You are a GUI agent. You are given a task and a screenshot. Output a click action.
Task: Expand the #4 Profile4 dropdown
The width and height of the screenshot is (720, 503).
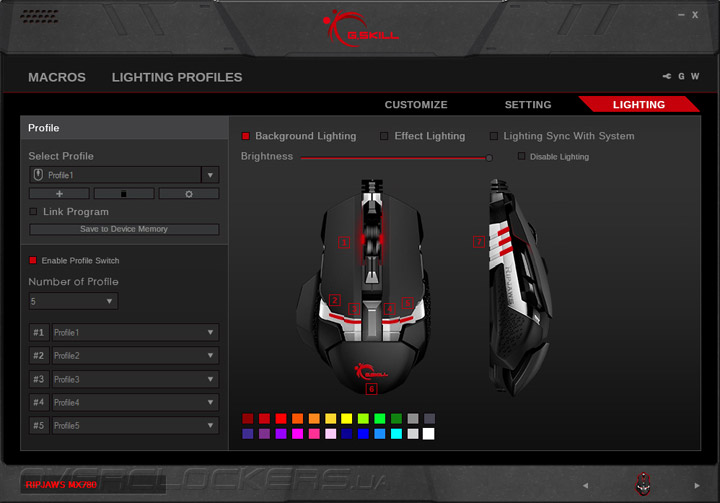(x=135, y=402)
